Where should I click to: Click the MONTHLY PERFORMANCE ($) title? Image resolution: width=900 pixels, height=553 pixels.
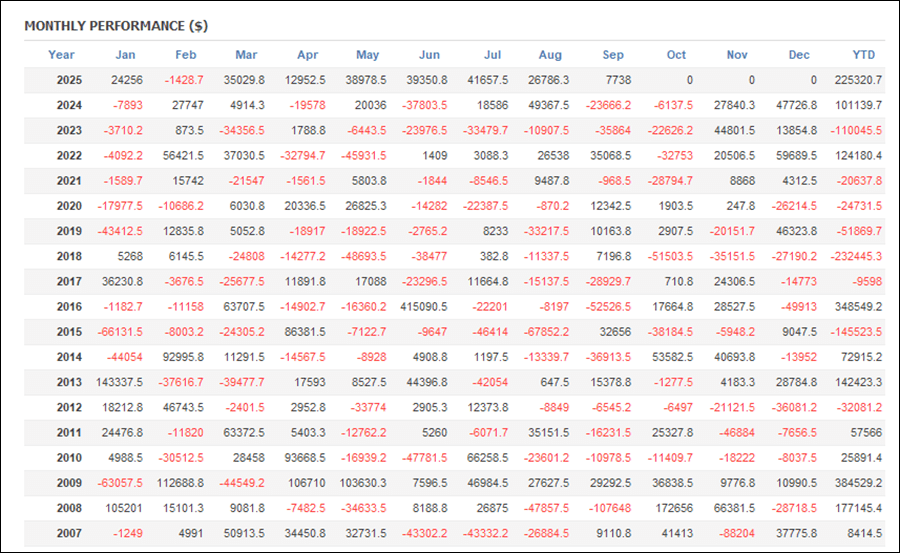115,25
